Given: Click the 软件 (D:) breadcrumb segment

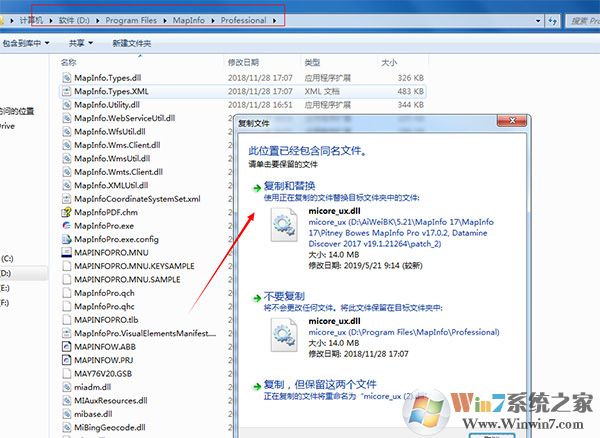Looking at the screenshot, I should click(x=74, y=21).
